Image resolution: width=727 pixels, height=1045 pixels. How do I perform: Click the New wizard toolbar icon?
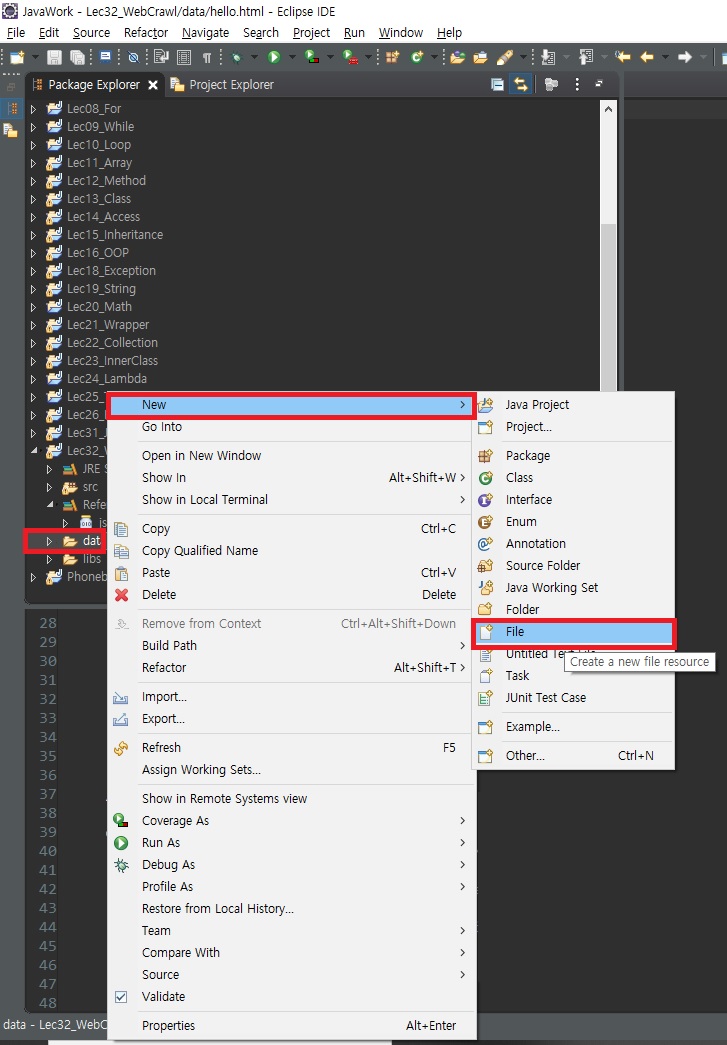(17, 57)
